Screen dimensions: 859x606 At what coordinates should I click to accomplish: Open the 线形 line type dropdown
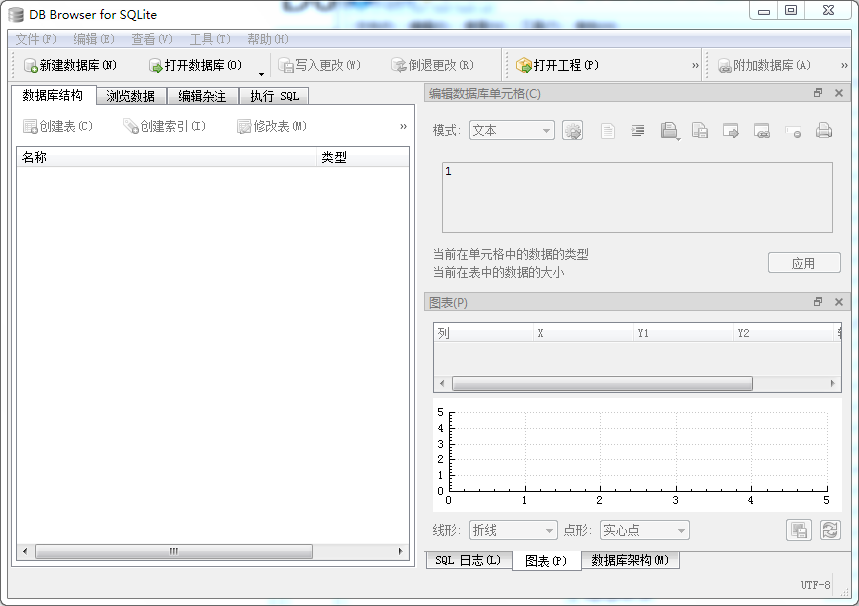(x=513, y=530)
